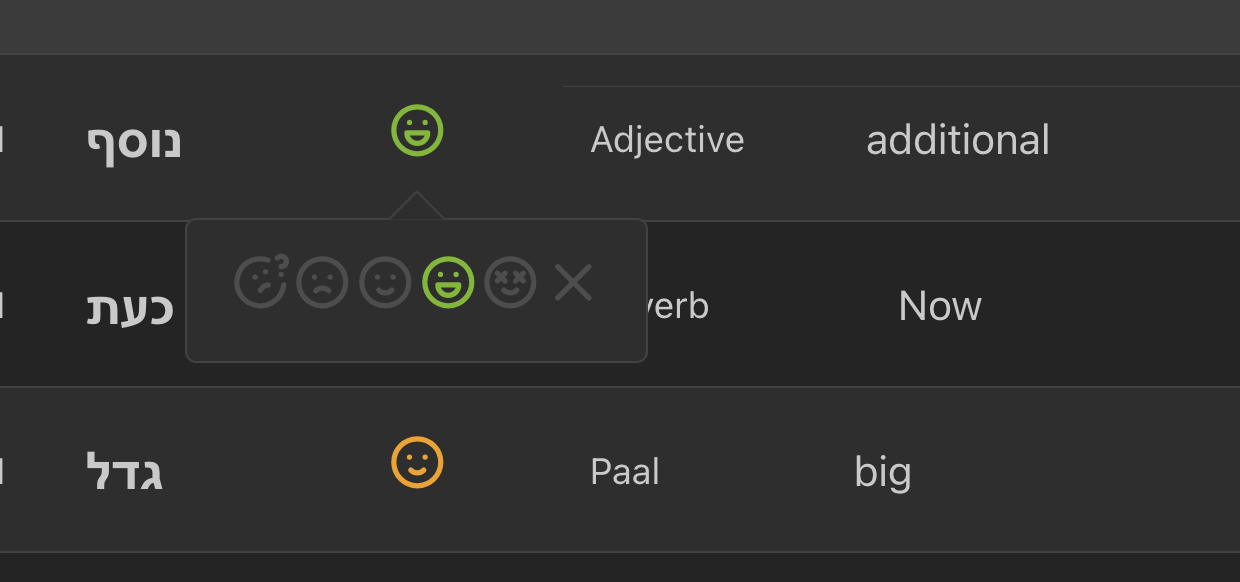This screenshot has height=582, width=1240.
Task: Select the translation 'Now'
Action: [x=939, y=306]
